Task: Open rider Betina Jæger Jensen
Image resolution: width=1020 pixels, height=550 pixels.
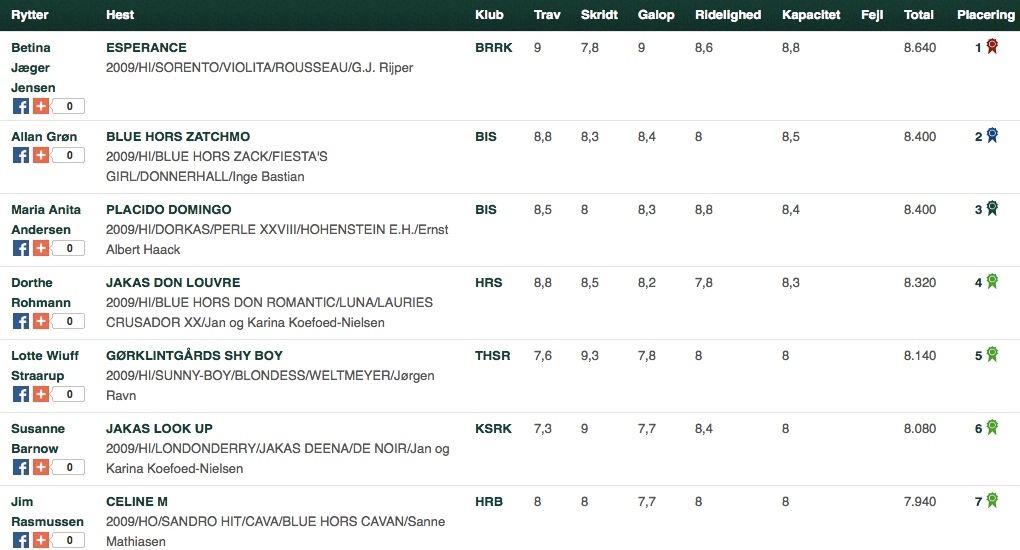Action: coord(33,67)
